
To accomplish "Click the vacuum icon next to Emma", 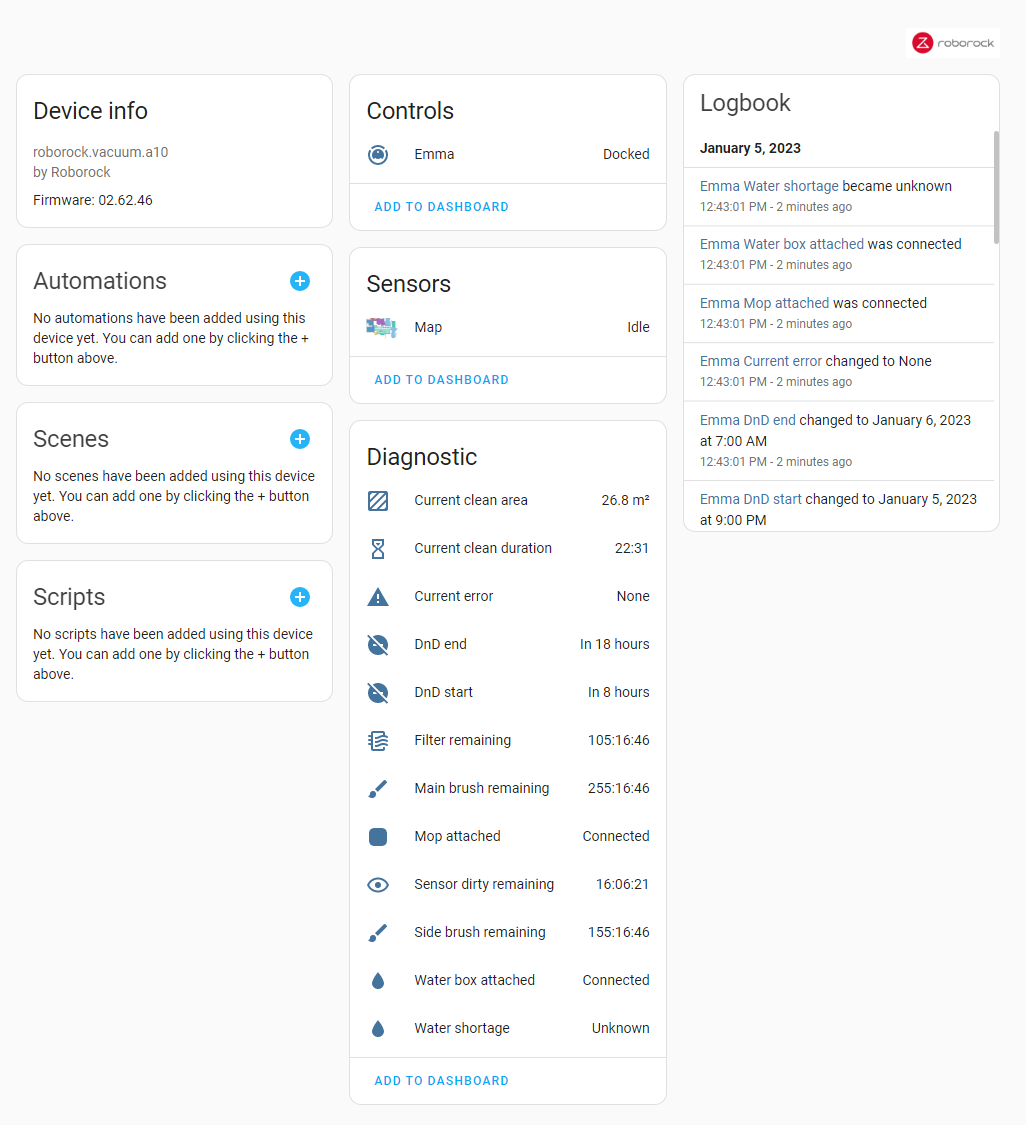I will point(380,155).
